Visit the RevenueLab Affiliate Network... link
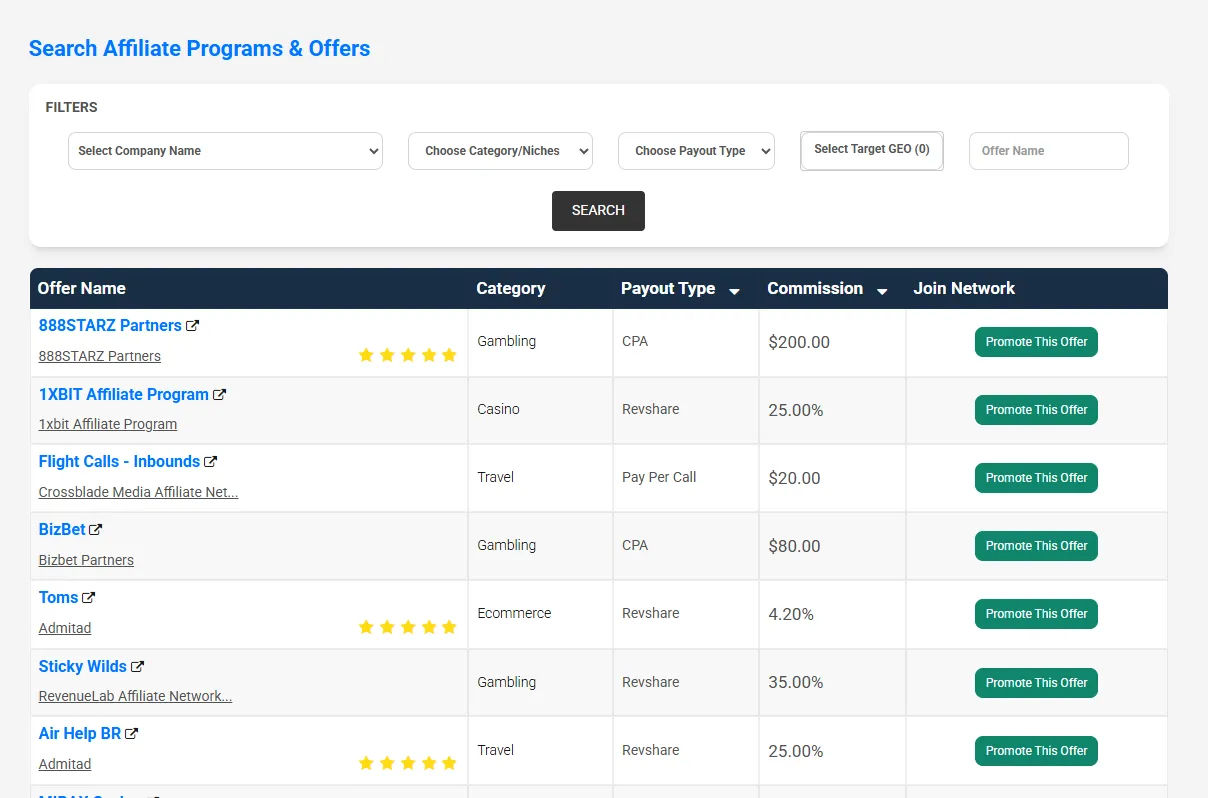This screenshot has height=798, width=1208. pos(135,696)
